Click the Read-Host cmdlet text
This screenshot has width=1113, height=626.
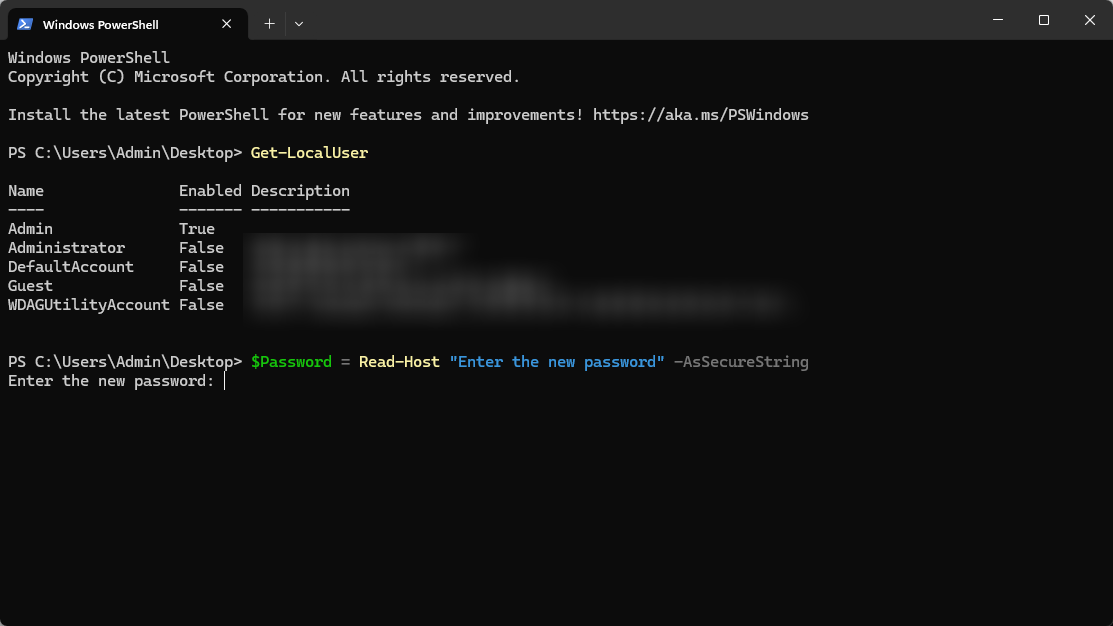(x=399, y=361)
